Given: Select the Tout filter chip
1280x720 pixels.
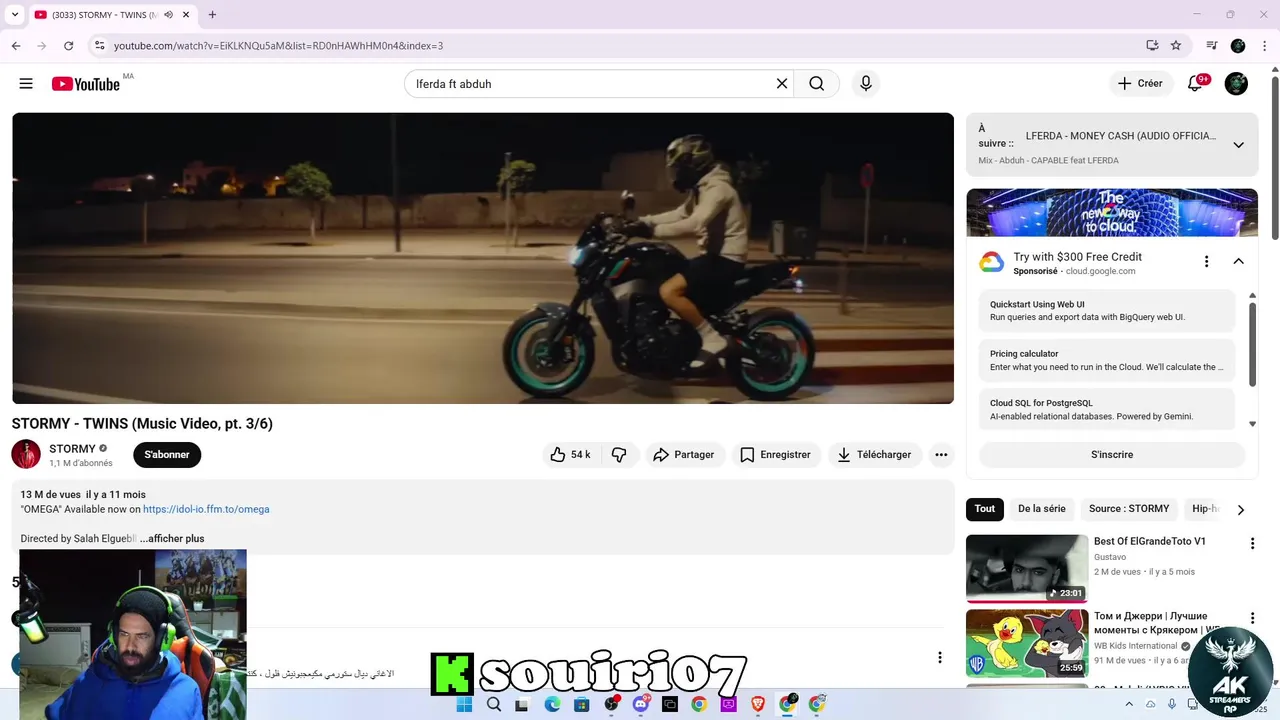Looking at the screenshot, I should [x=985, y=509].
